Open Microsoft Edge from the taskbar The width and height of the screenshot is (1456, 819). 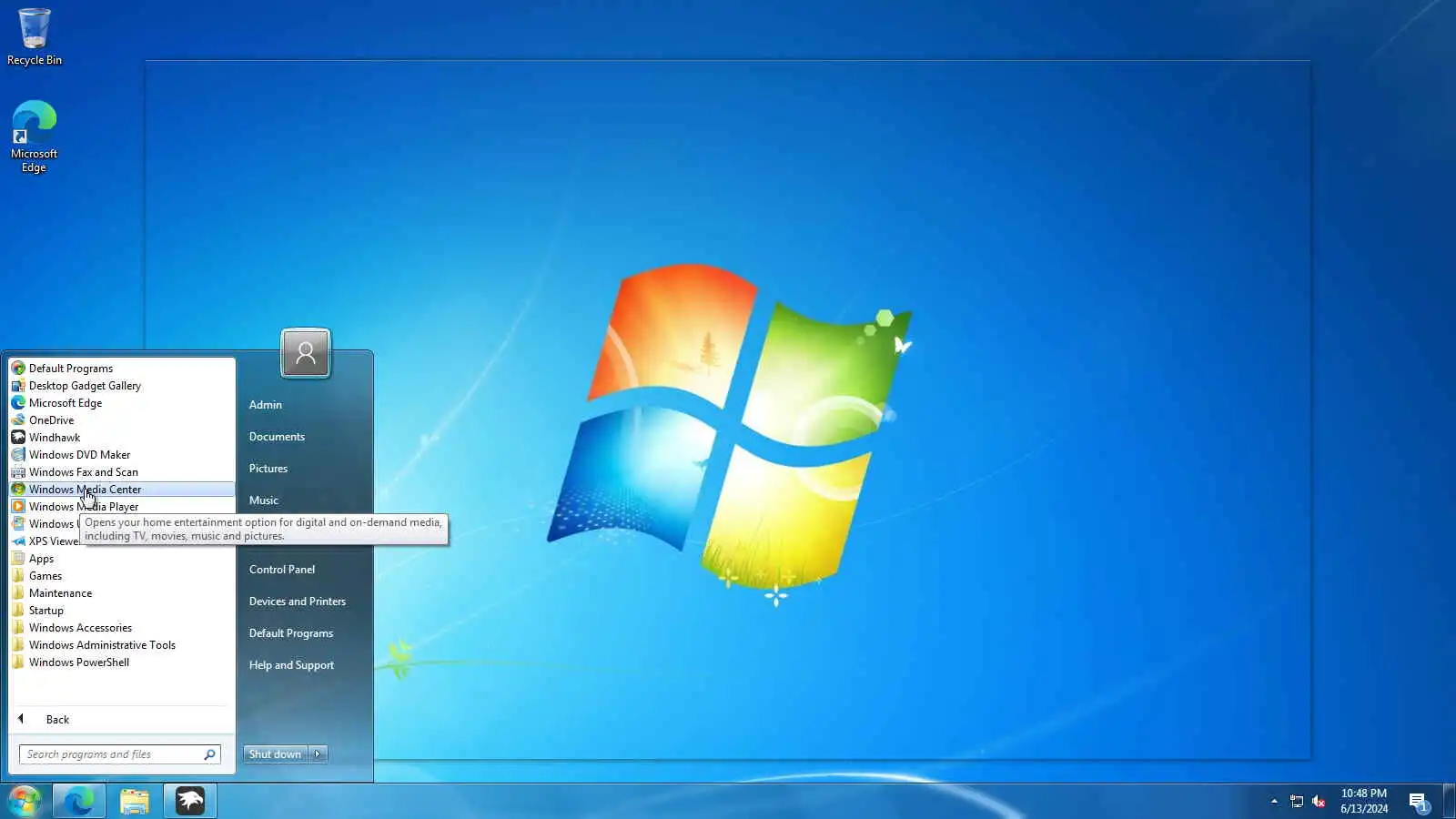[79, 801]
